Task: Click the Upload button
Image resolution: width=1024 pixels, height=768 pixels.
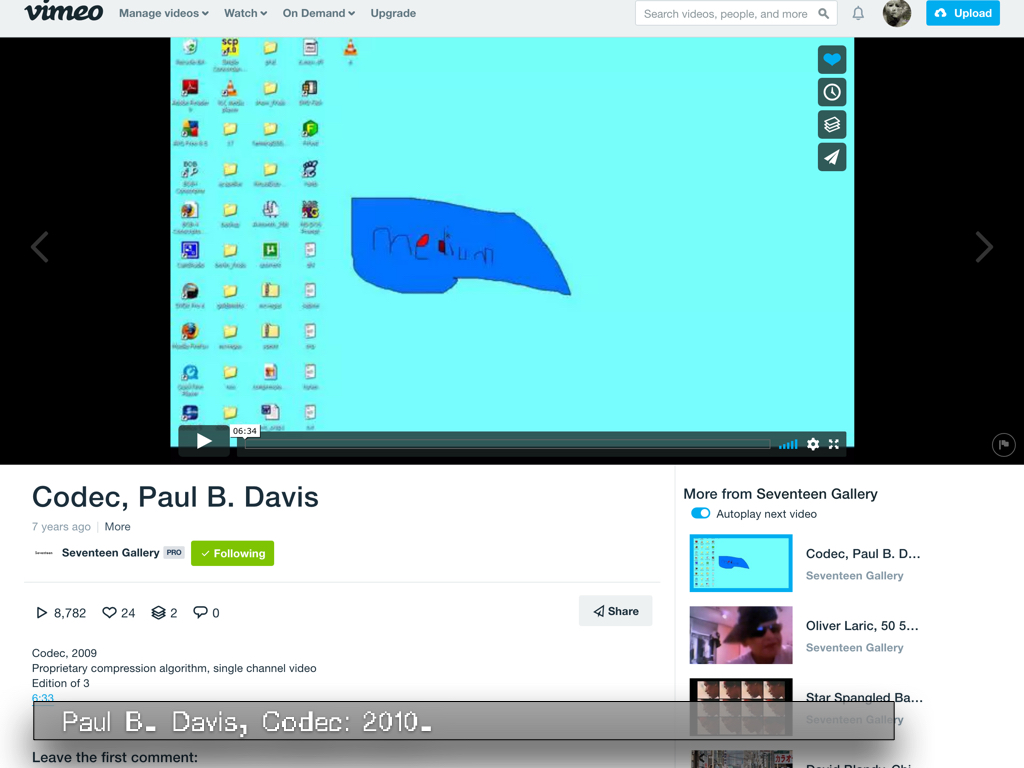Action: [963, 13]
